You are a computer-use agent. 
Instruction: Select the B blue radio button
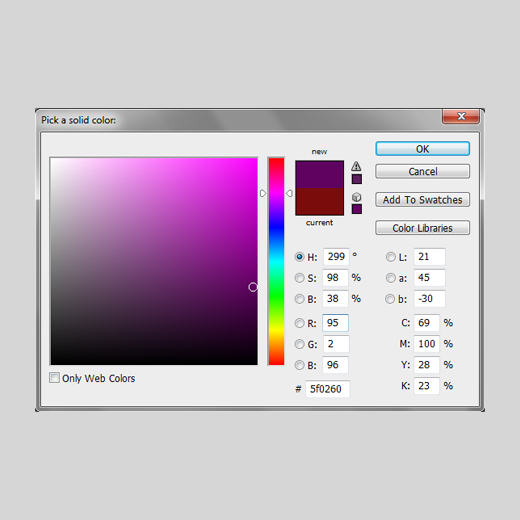tap(299, 365)
